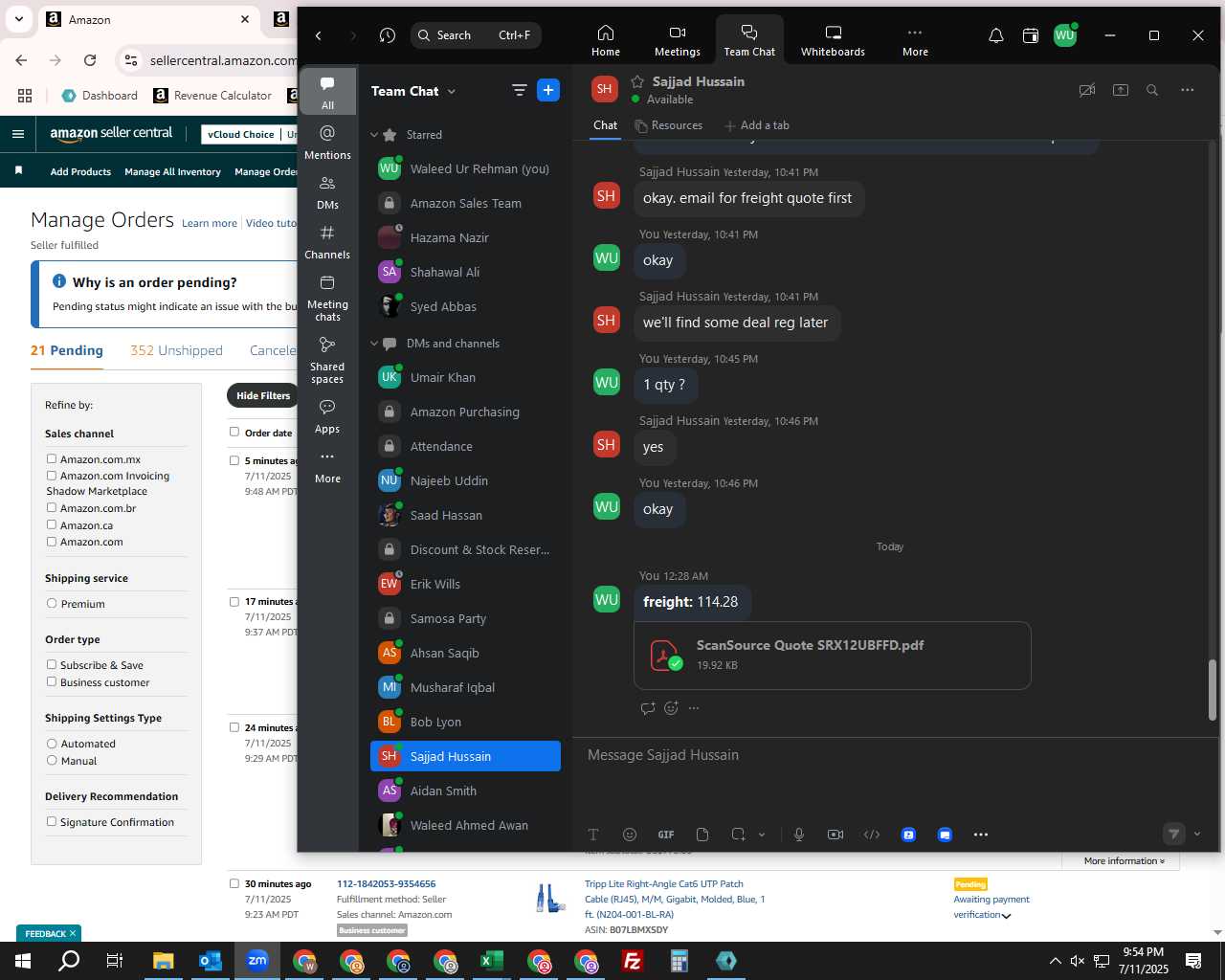Open chat header more options ellipsis
Screen dimensions: 1225x980
(x=1188, y=90)
